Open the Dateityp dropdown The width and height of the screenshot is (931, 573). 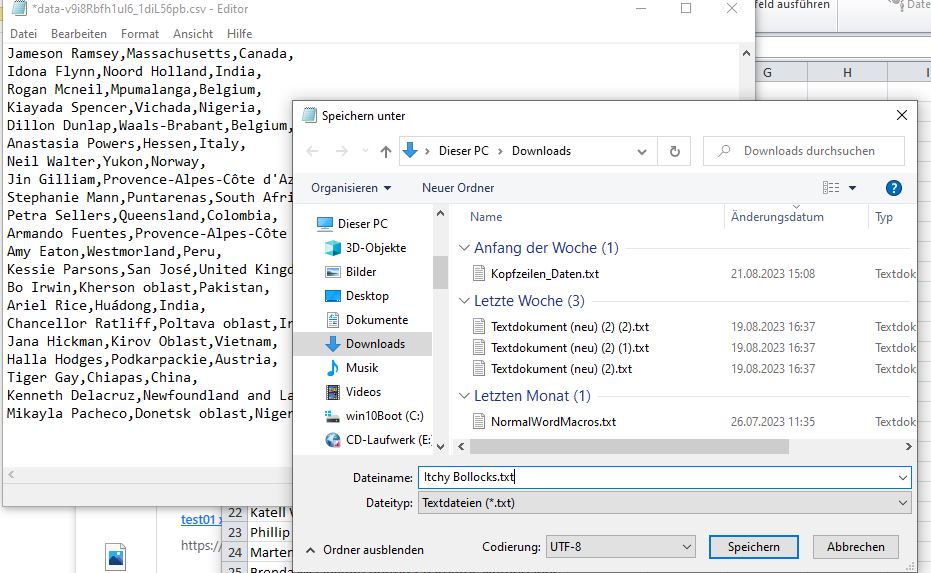point(902,503)
